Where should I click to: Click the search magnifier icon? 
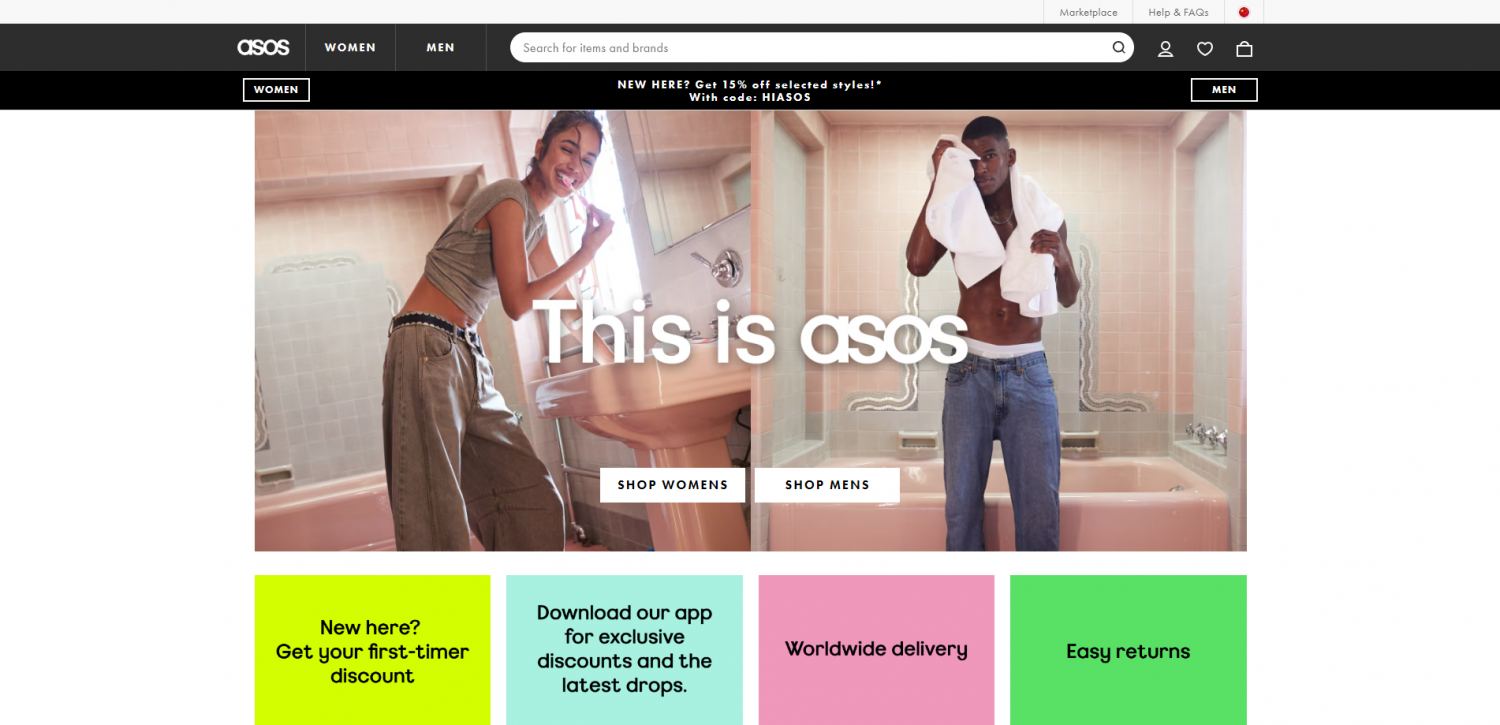point(1119,47)
